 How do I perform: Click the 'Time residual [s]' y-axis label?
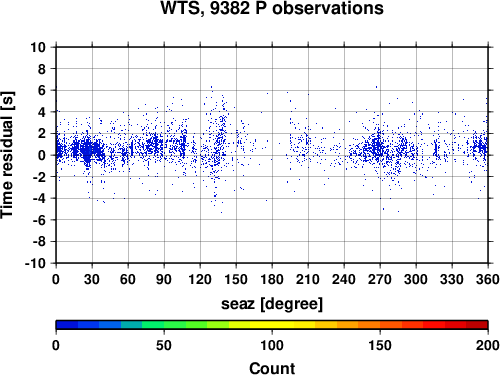coord(7,155)
